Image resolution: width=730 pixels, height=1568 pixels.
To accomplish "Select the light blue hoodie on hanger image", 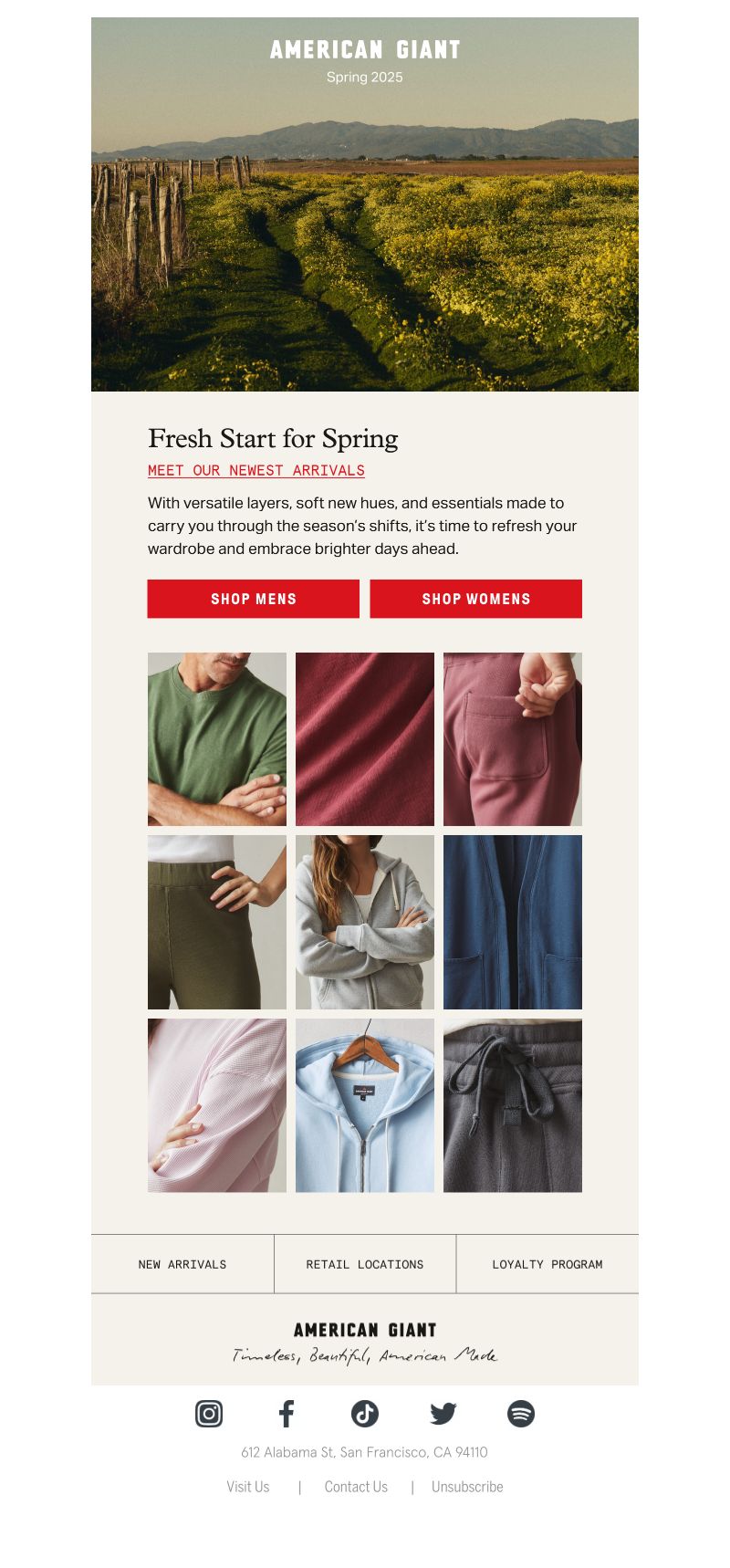I will [x=365, y=1105].
